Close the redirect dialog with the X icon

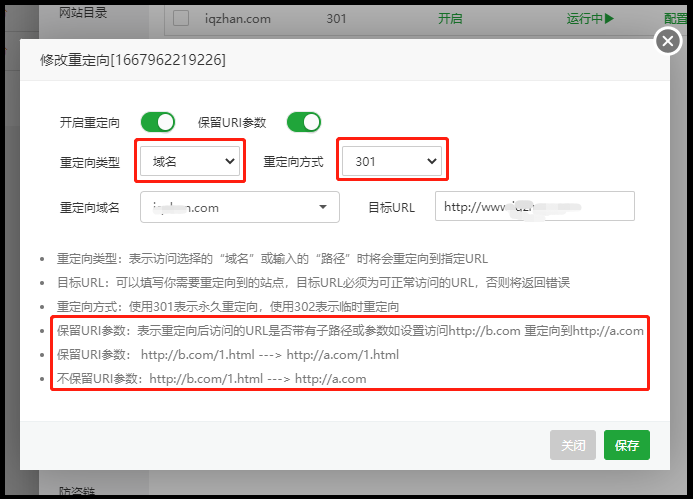[x=667, y=41]
